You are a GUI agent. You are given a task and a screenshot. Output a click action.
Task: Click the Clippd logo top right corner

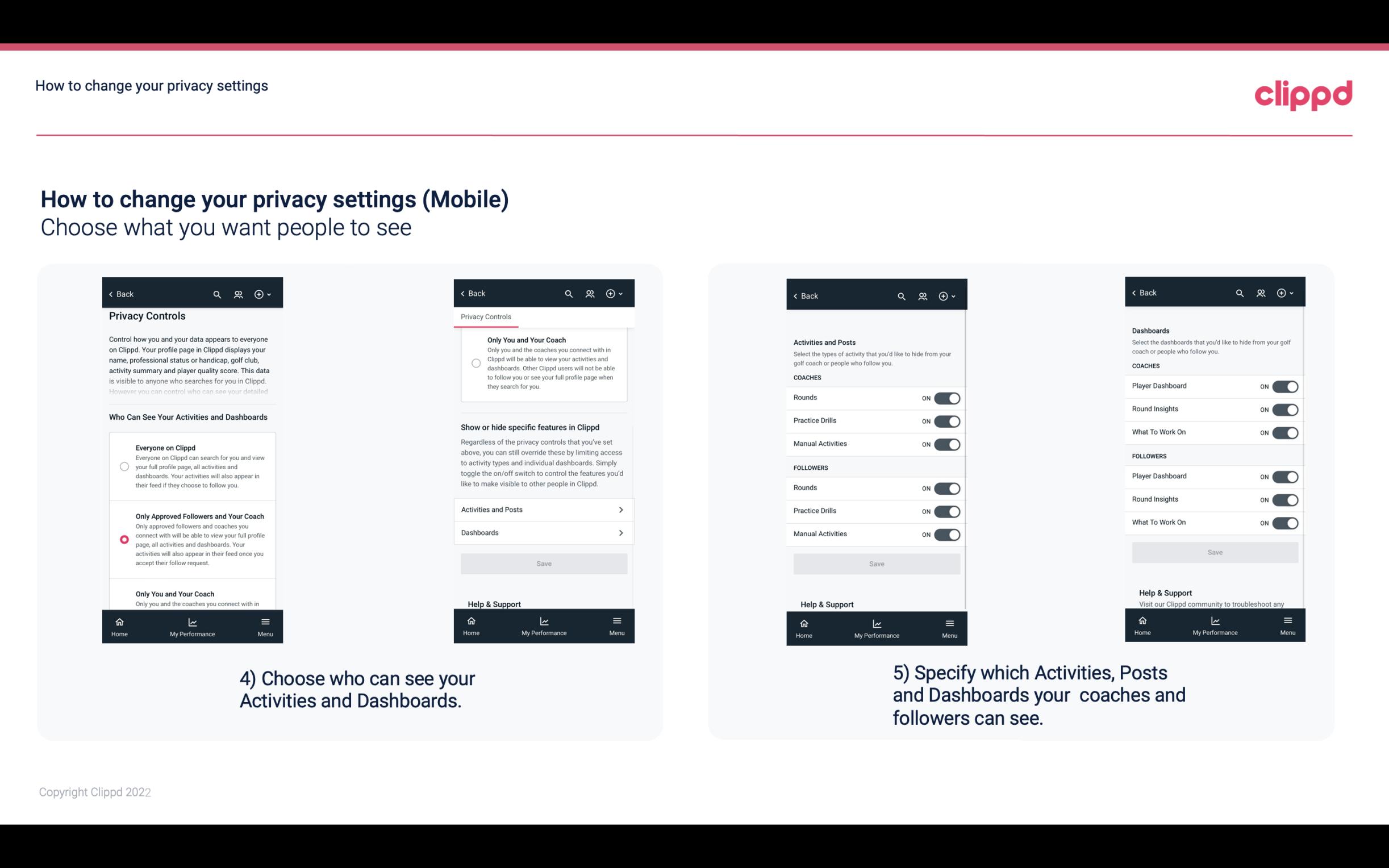[1302, 93]
